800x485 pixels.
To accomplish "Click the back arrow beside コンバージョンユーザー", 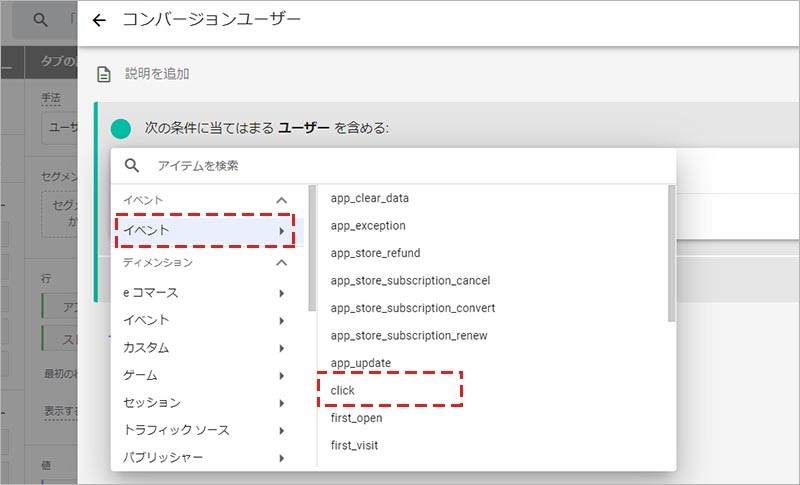I will [98, 21].
